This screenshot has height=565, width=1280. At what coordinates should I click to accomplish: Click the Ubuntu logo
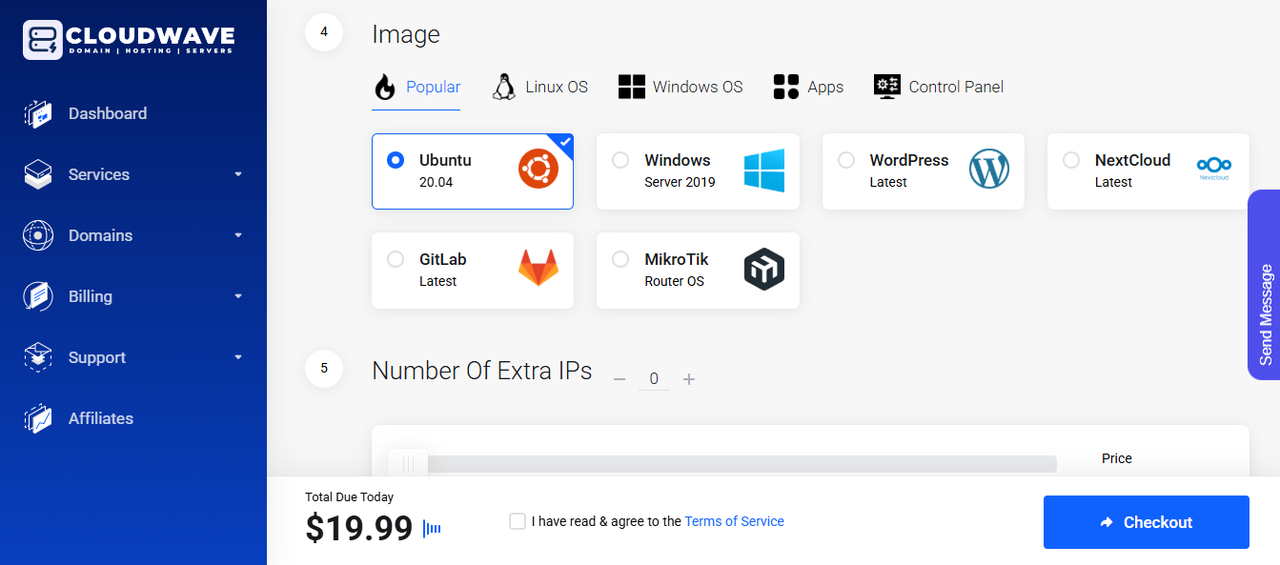[539, 169]
